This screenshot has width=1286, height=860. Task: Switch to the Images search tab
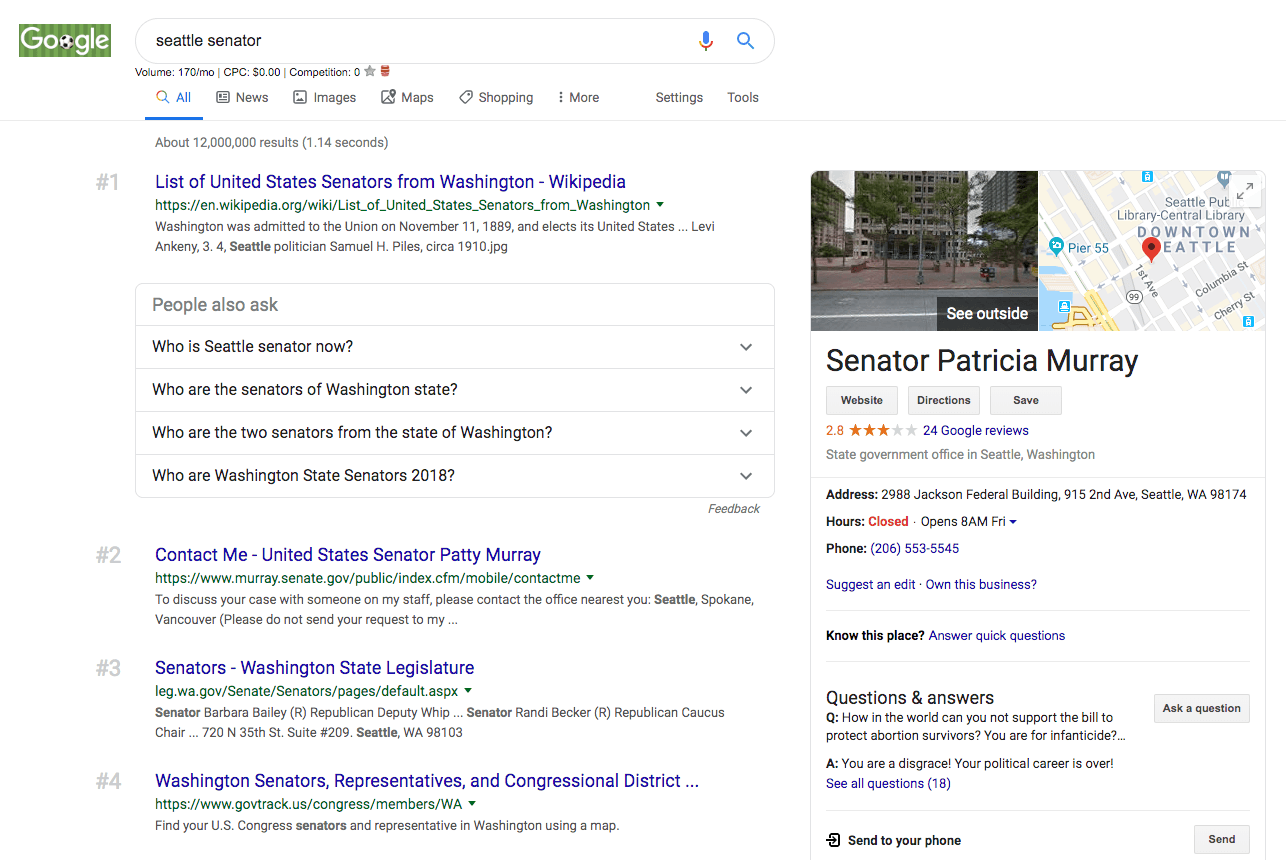[x=324, y=97]
